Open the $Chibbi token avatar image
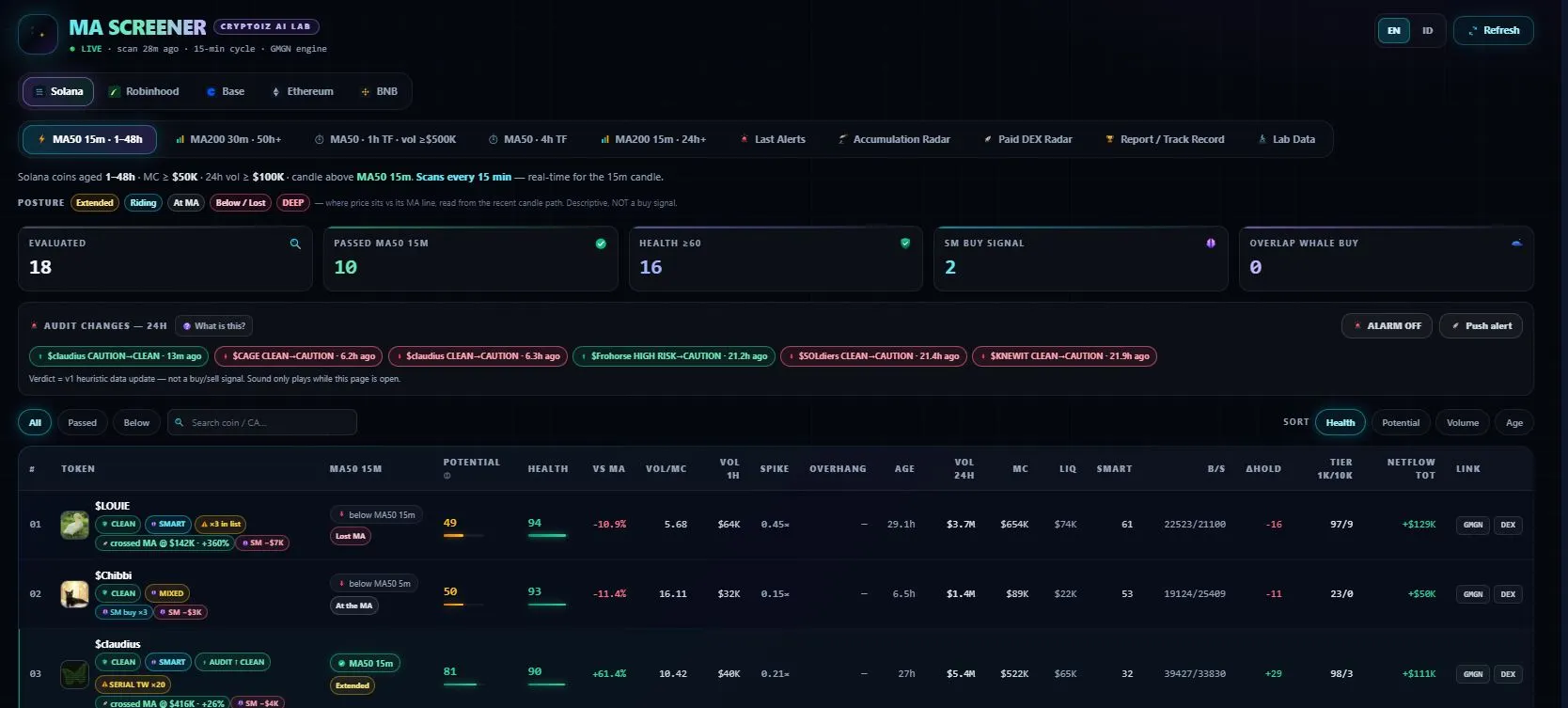The image size is (1568, 708). point(74,594)
